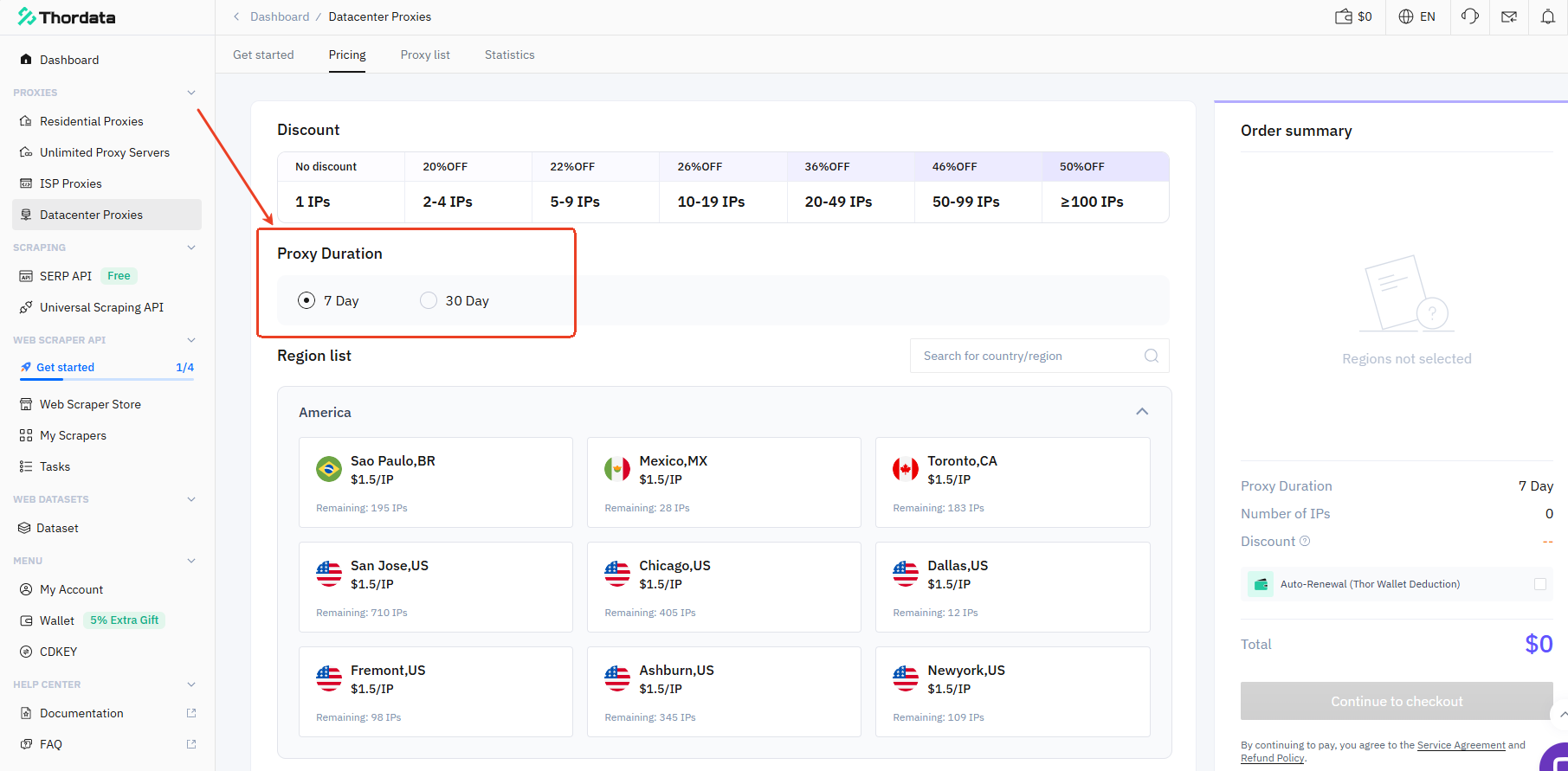Screen dimensions: 1568x771
Task: Click the SERP API sidebar icon
Action: pos(26,276)
